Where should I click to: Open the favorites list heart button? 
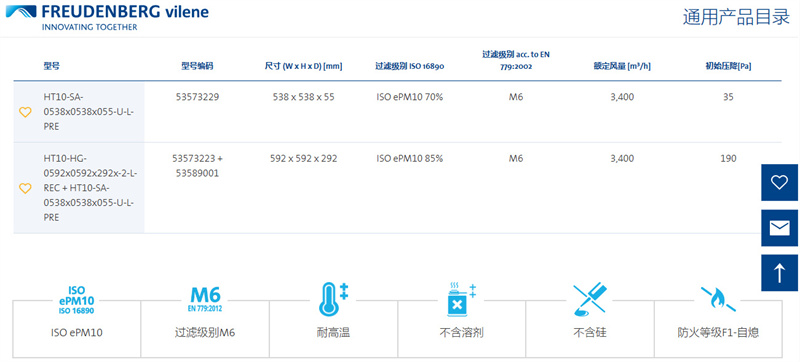pyautogui.click(x=779, y=183)
